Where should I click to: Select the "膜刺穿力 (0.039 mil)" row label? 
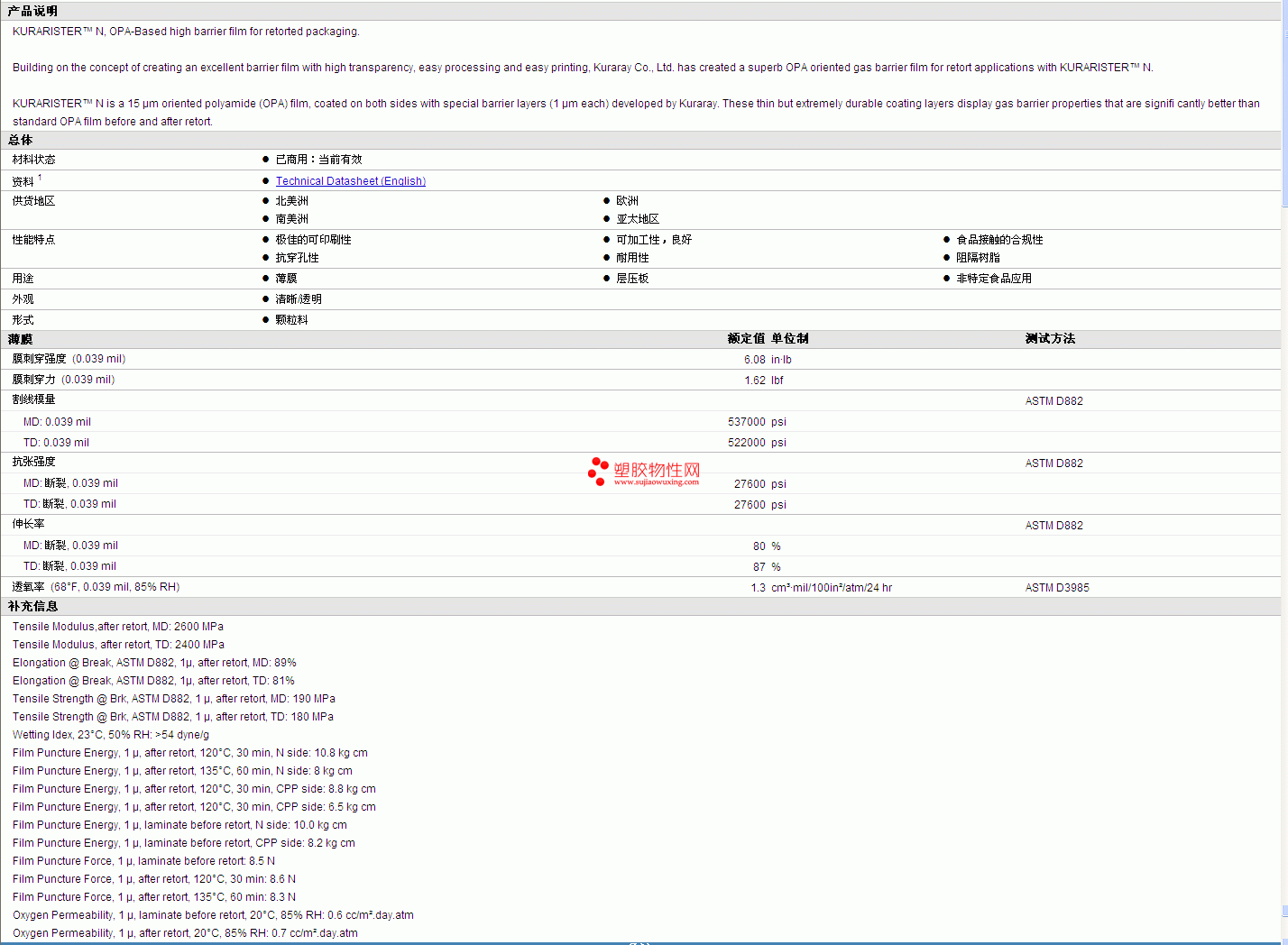tap(63, 380)
